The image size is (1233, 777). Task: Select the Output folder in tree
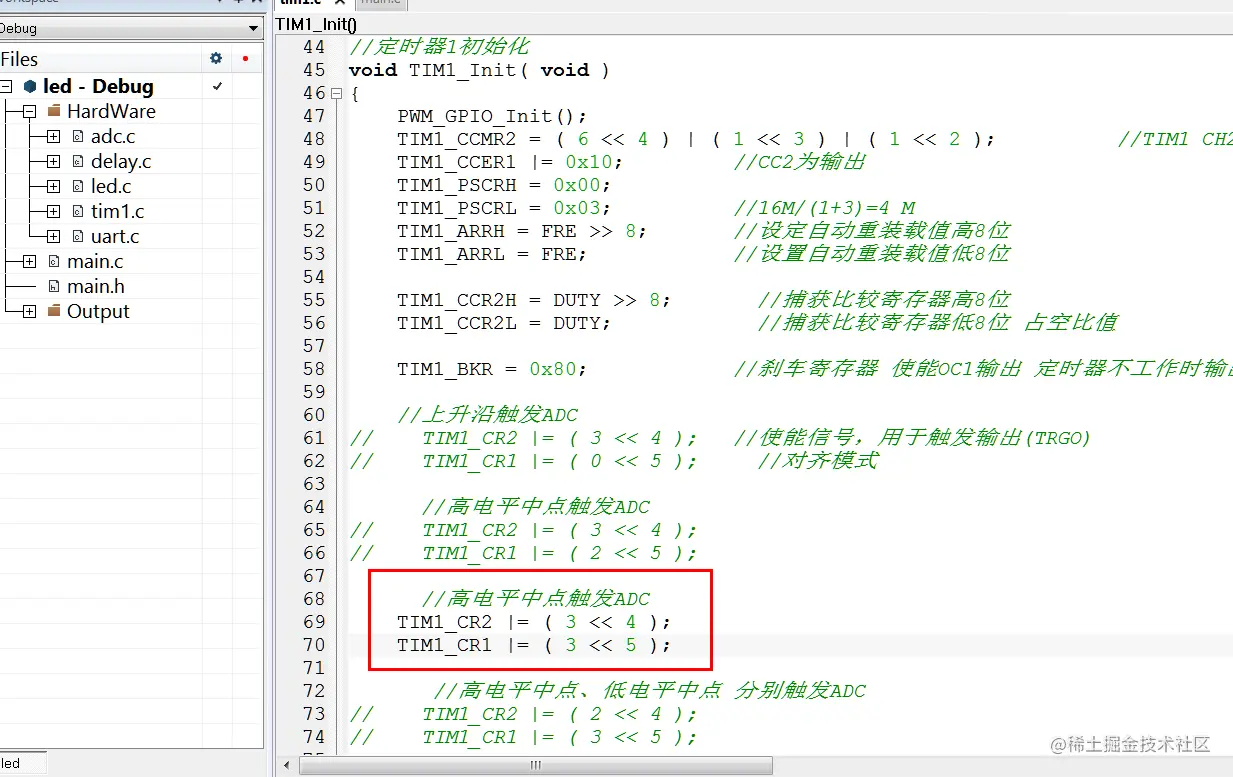tap(98, 312)
